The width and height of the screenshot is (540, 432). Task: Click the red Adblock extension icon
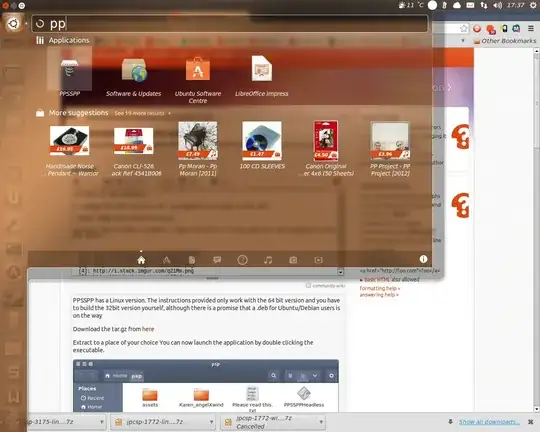click(x=477, y=29)
